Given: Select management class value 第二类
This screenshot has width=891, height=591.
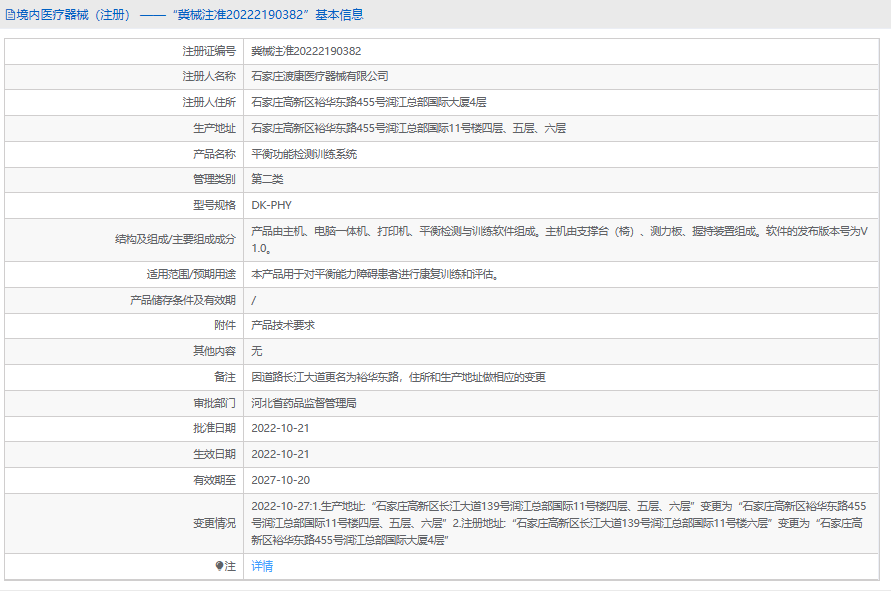Looking at the screenshot, I should (x=267, y=180).
